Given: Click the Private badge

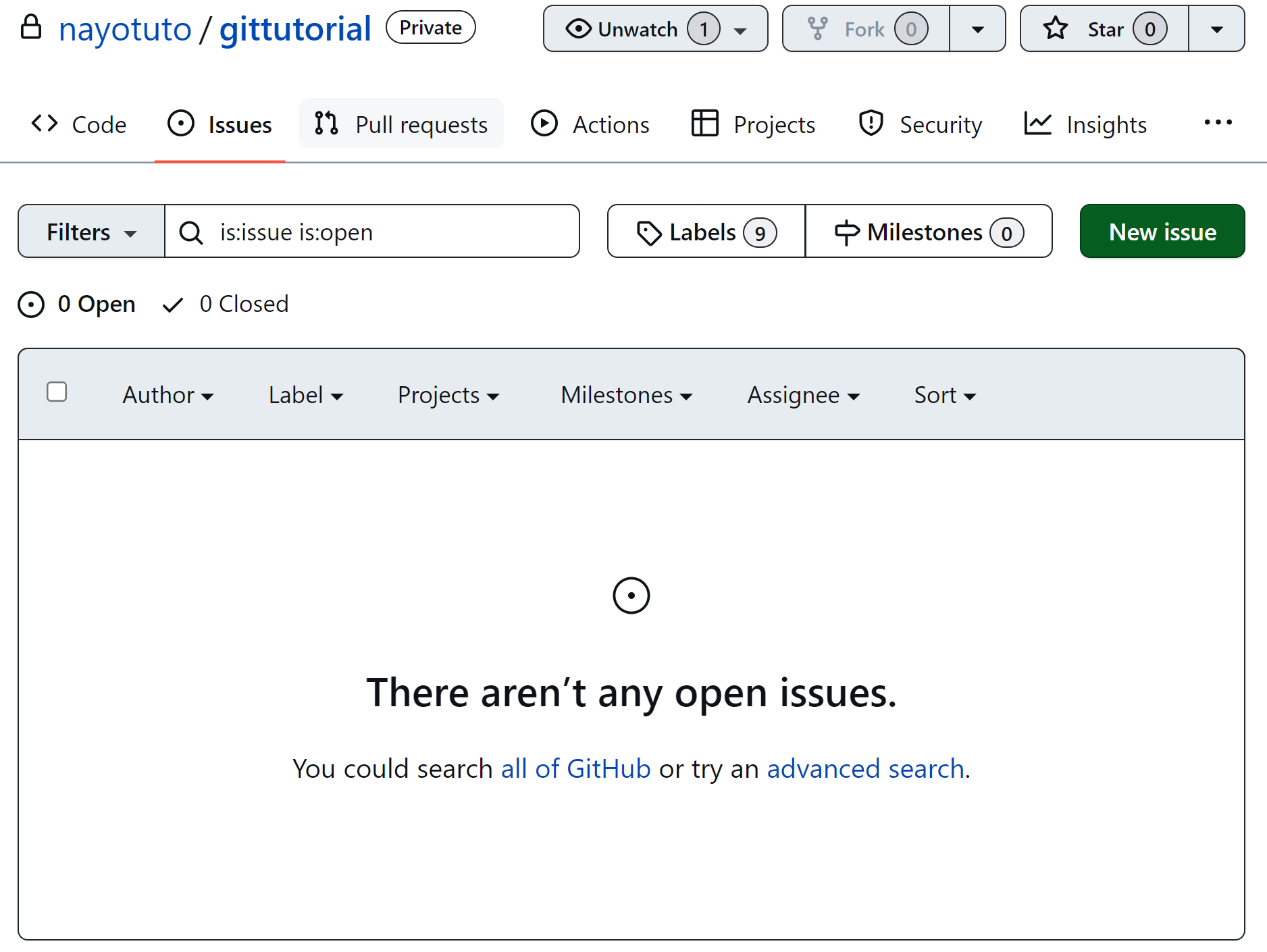Looking at the screenshot, I should 431,28.
